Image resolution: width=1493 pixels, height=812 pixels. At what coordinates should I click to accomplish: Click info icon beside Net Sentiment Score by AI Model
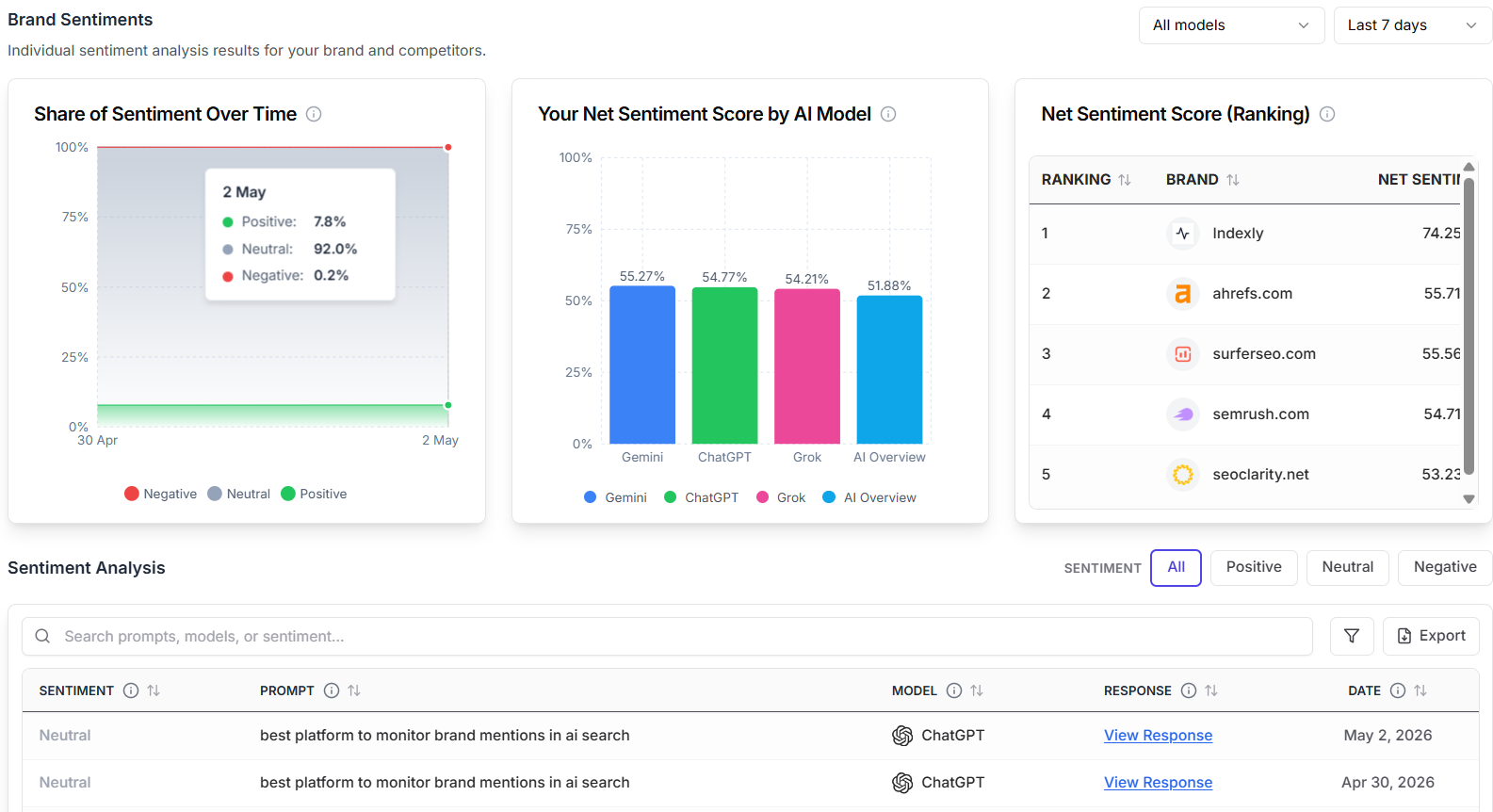coord(888,114)
